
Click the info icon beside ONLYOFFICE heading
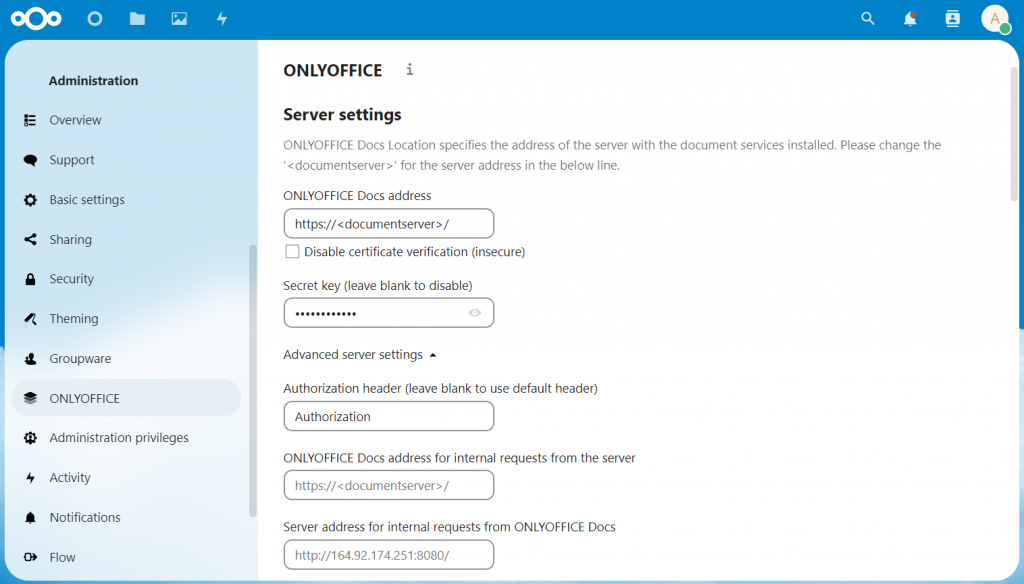coord(408,70)
